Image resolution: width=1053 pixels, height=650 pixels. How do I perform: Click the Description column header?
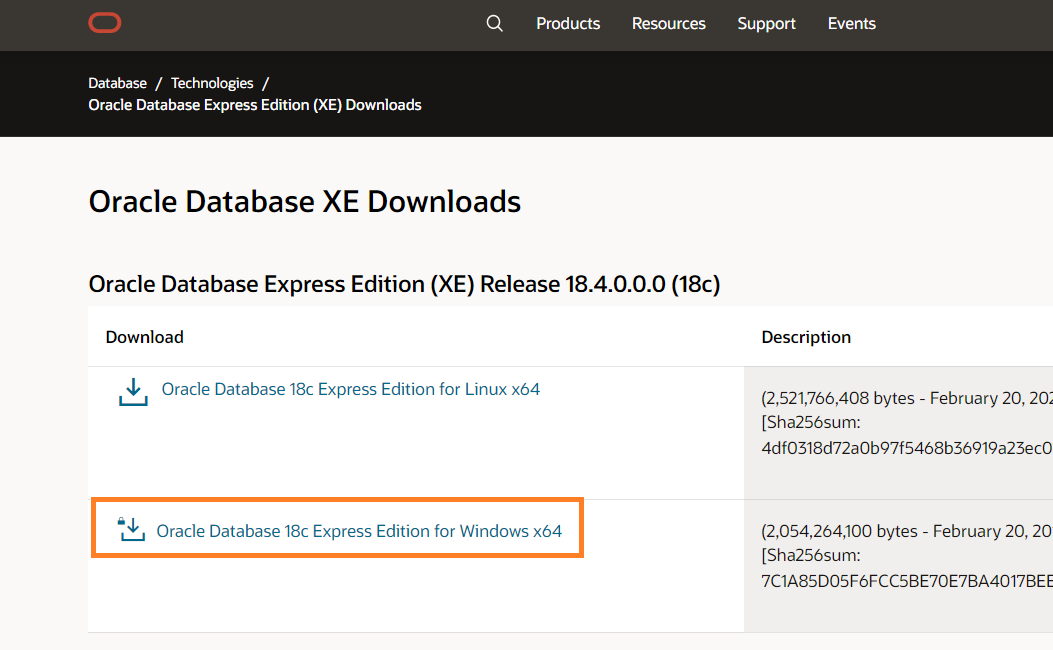click(806, 337)
